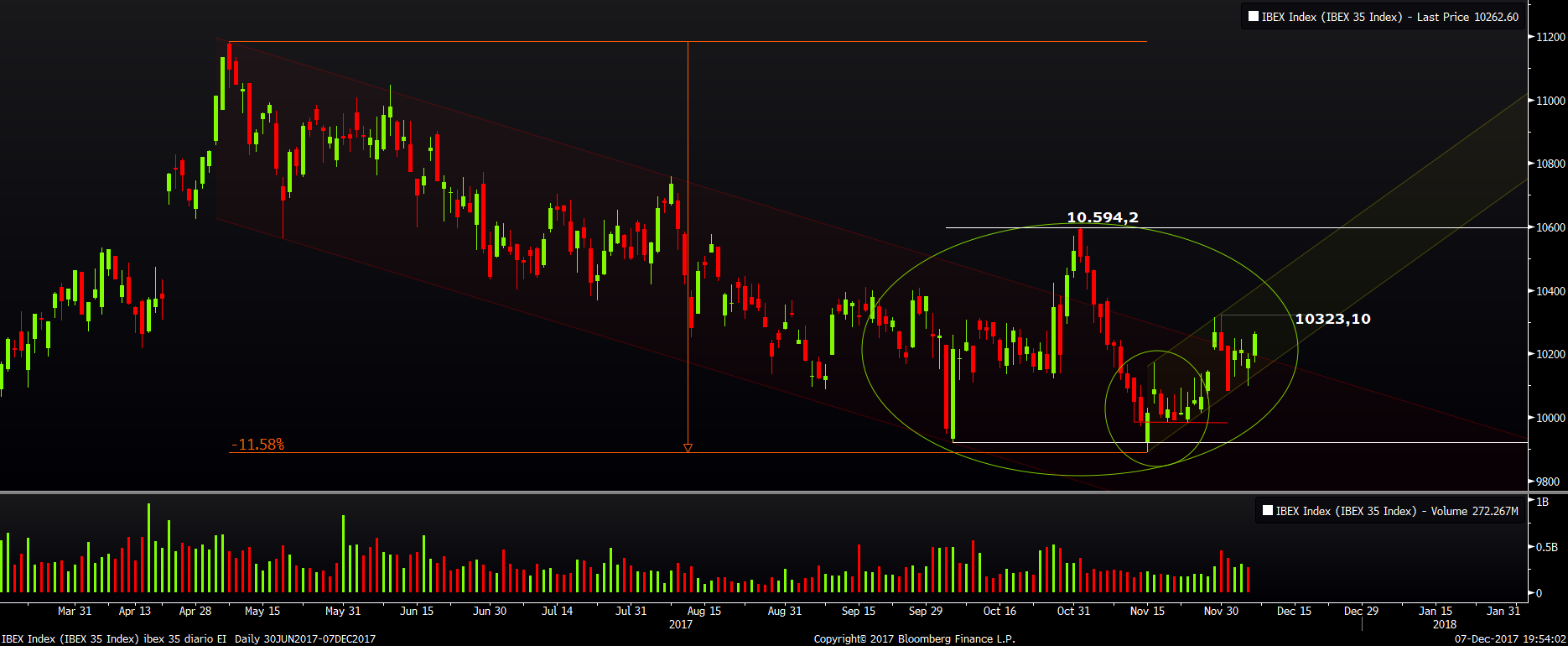Click the 10323,10 price annotation
1568x646 pixels.
pyautogui.click(x=1332, y=319)
